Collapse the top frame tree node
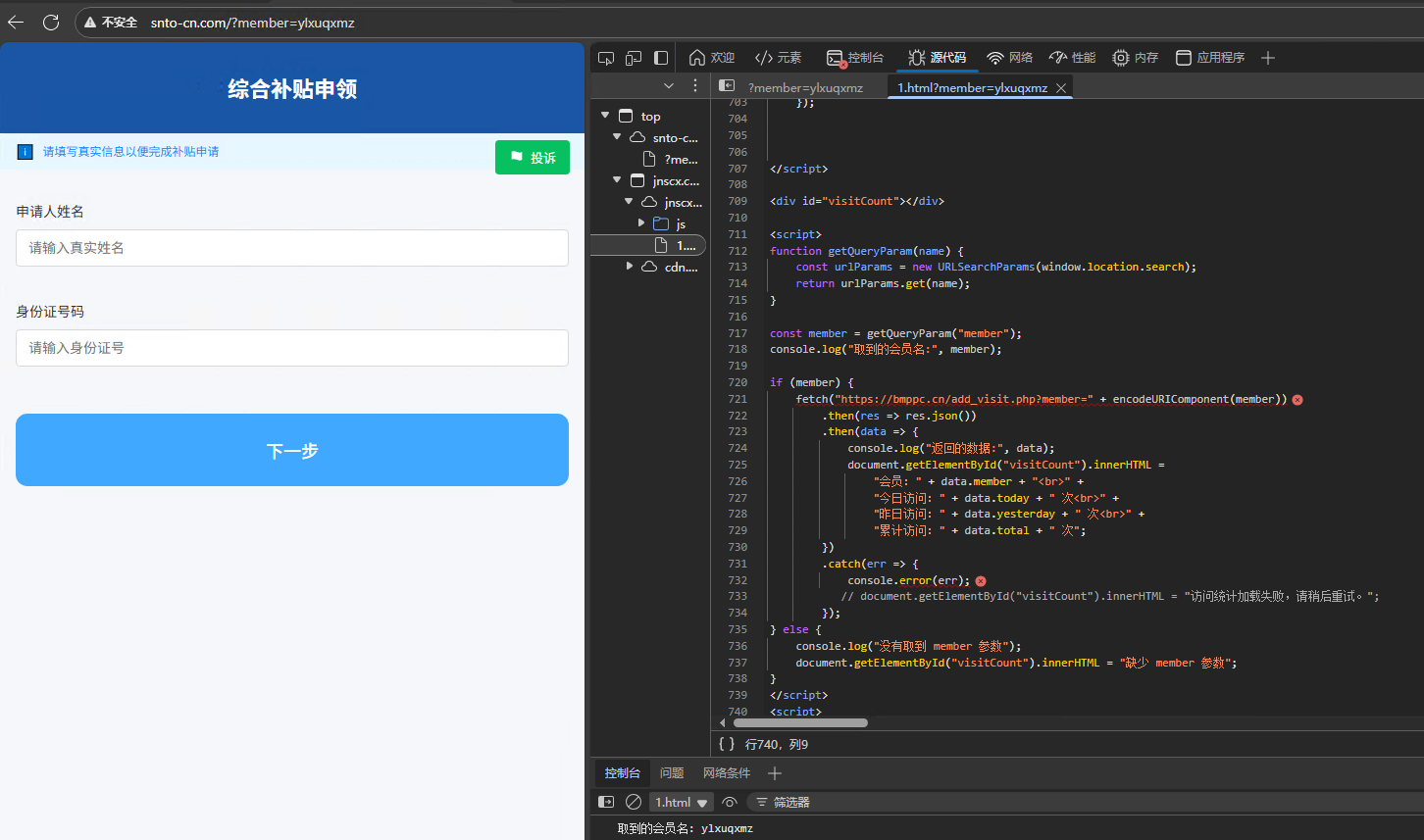 click(x=605, y=116)
